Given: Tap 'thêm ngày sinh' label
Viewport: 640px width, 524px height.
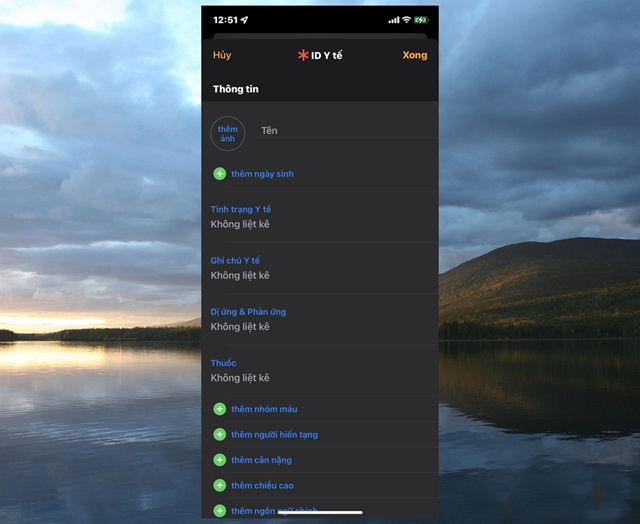Looking at the screenshot, I should point(262,174).
